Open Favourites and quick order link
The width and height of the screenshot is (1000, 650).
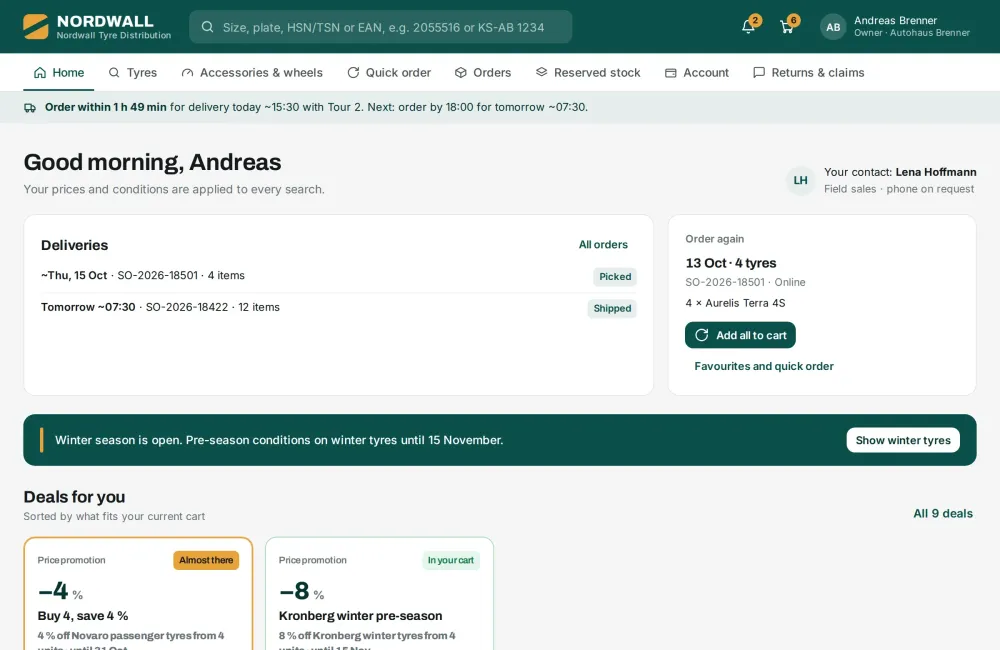coord(763,366)
